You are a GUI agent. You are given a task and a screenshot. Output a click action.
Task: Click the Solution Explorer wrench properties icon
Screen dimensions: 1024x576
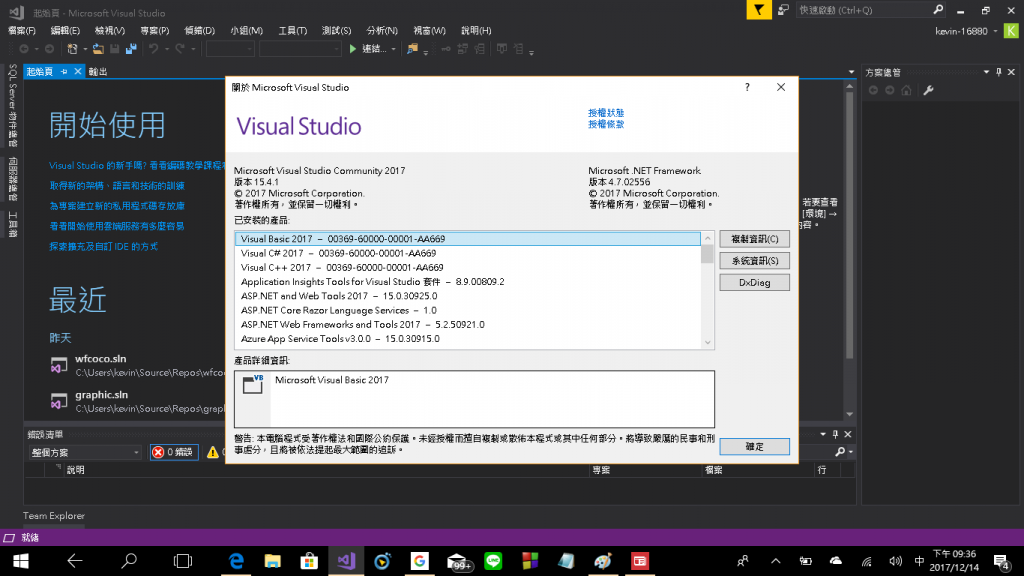point(928,90)
